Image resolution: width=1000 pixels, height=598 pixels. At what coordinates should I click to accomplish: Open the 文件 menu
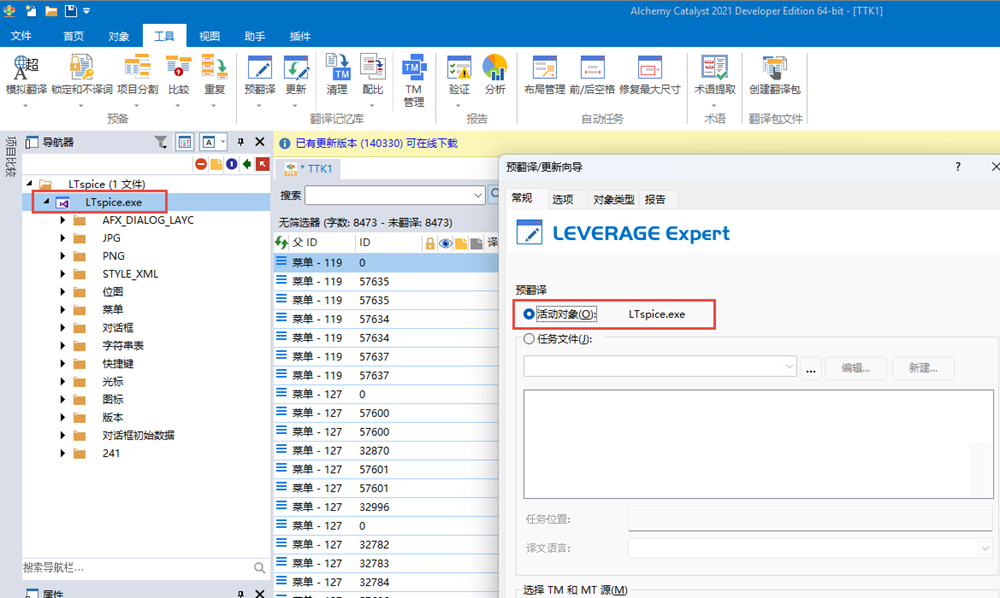pos(21,36)
